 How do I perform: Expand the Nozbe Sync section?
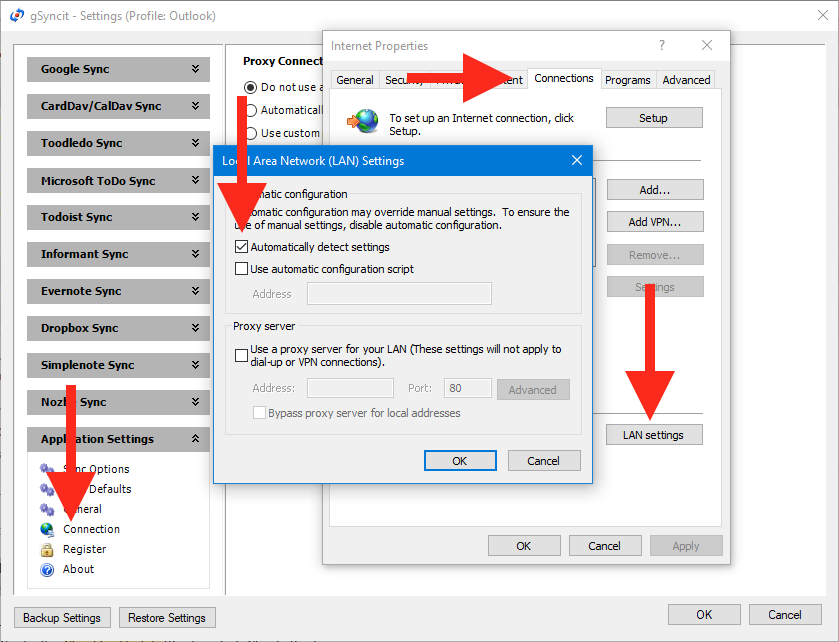click(118, 402)
